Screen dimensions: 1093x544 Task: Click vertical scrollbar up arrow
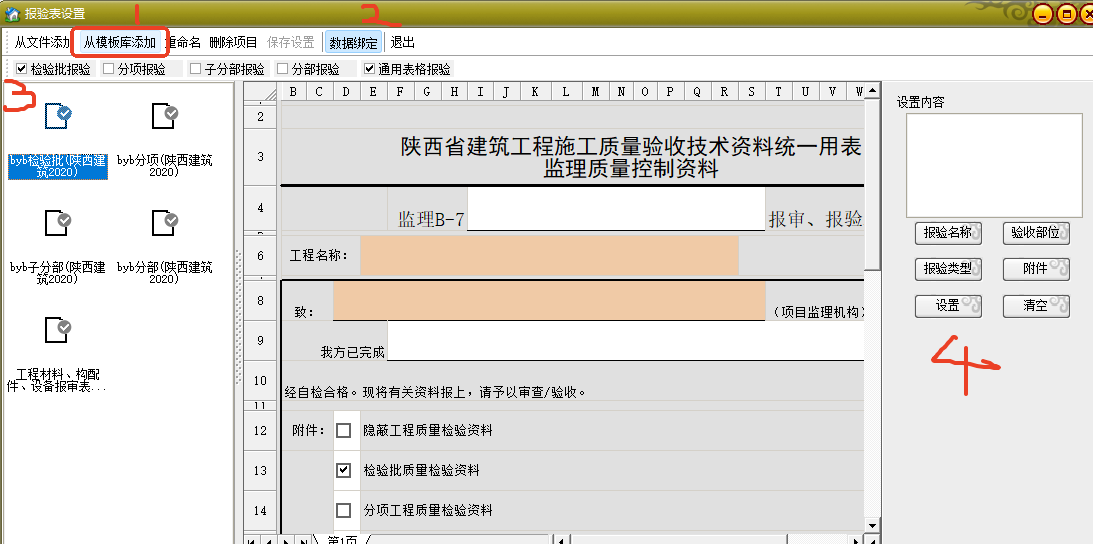pos(871,91)
